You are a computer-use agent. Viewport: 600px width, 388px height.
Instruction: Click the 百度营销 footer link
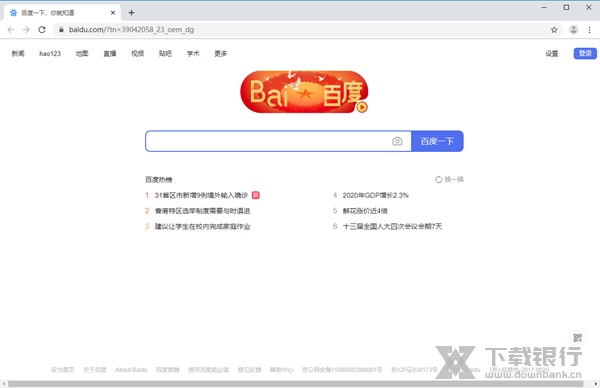168,370
